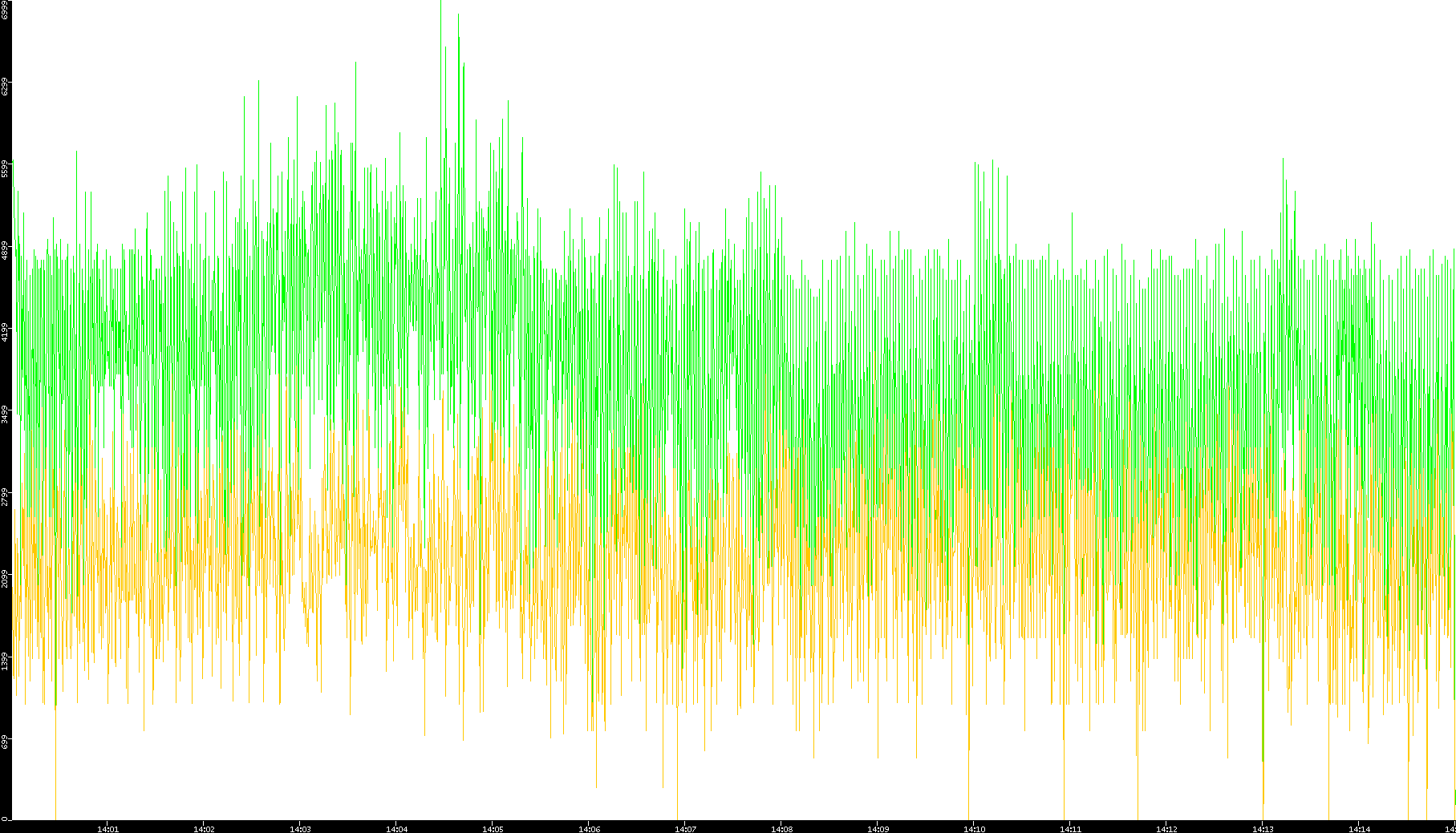Select the 699 y-axis label
1456x833 pixels.
click(5, 744)
